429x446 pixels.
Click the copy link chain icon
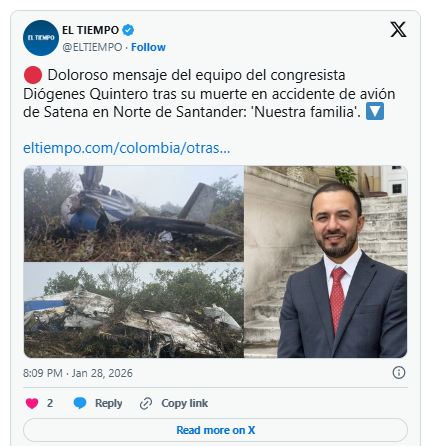coord(146,404)
